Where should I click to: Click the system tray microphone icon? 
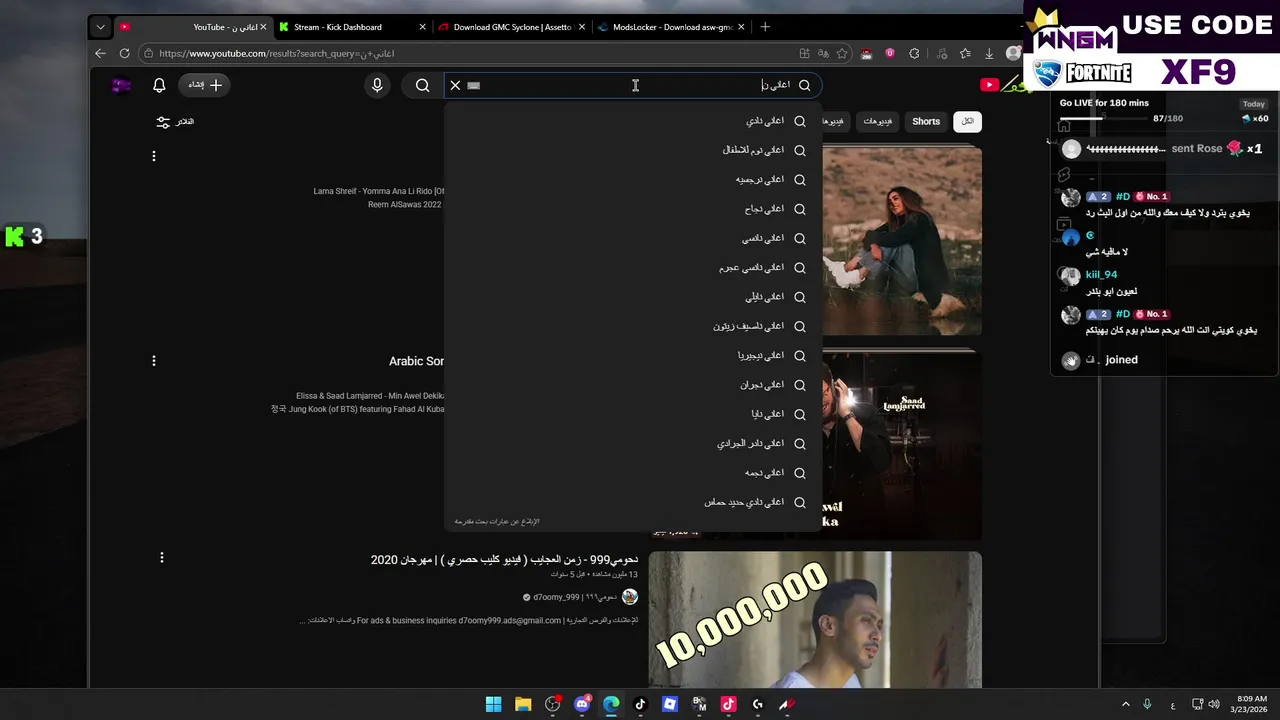pos(1147,704)
